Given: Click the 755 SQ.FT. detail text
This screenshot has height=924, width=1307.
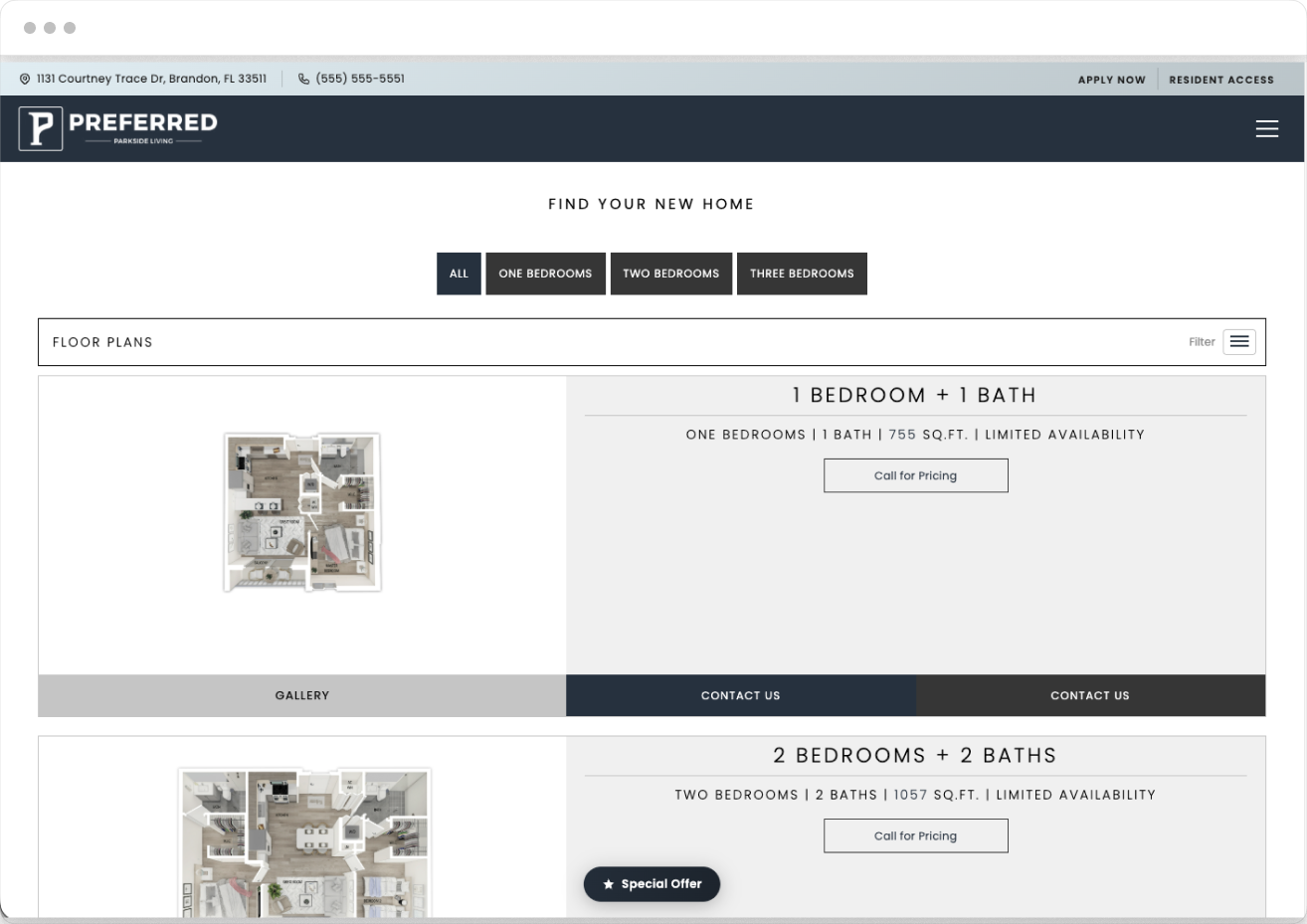Looking at the screenshot, I should (928, 435).
